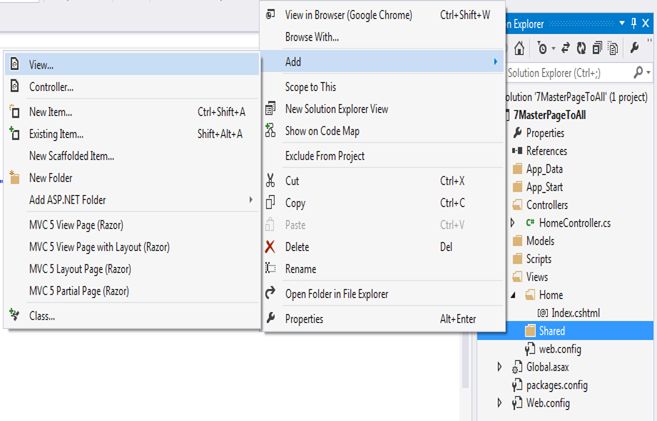Click the Sync with Active Document icon

click(566, 48)
